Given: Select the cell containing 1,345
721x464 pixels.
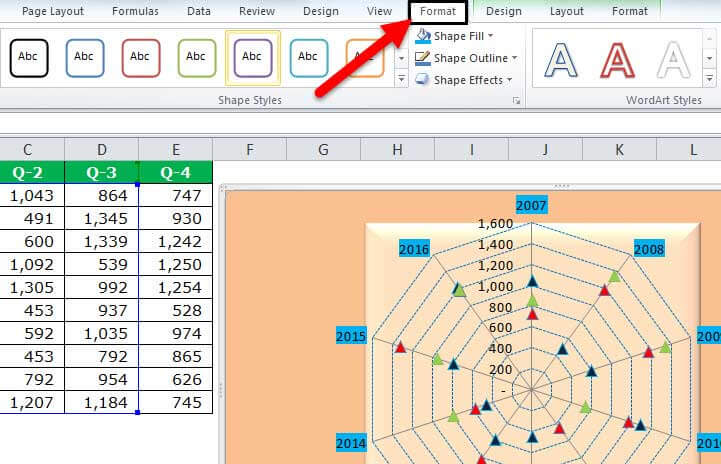Looking at the screenshot, I should click(x=102, y=218).
